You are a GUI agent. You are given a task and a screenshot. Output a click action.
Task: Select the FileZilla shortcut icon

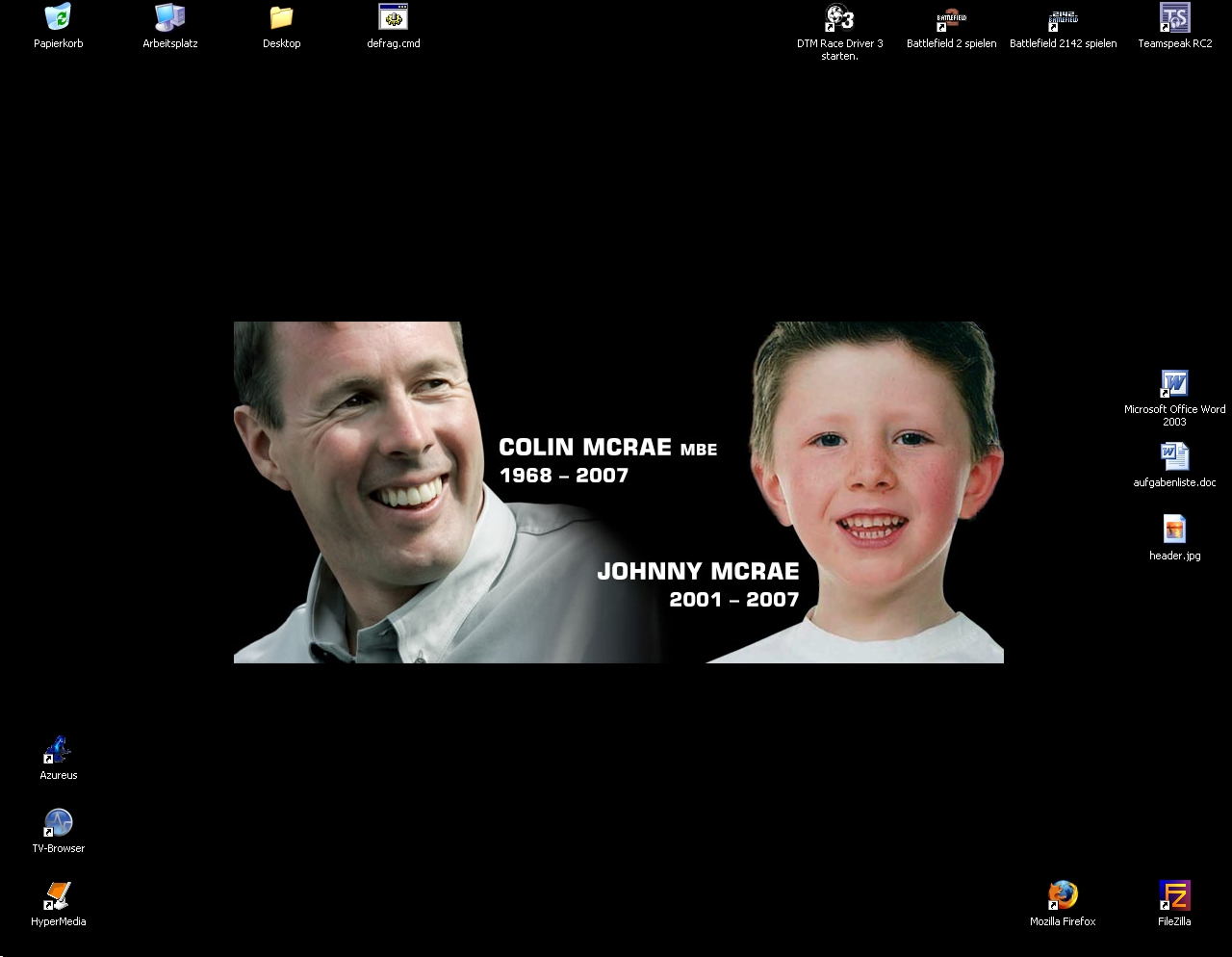pos(1174,896)
